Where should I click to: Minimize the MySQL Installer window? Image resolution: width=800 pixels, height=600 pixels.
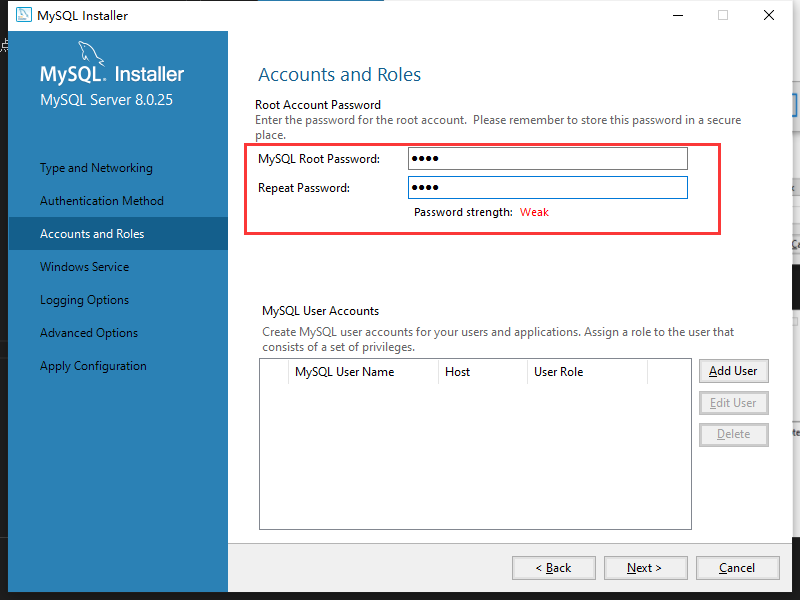point(677,15)
